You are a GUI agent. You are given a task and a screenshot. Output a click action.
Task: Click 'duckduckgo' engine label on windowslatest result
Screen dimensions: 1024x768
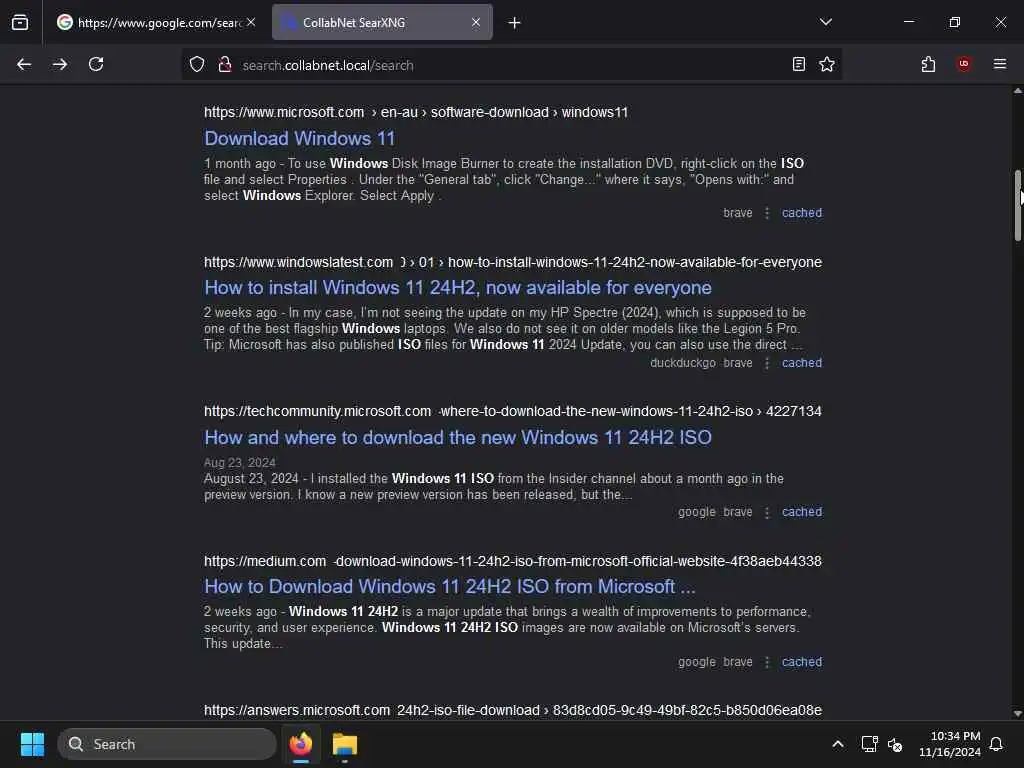(x=682, y=363)
